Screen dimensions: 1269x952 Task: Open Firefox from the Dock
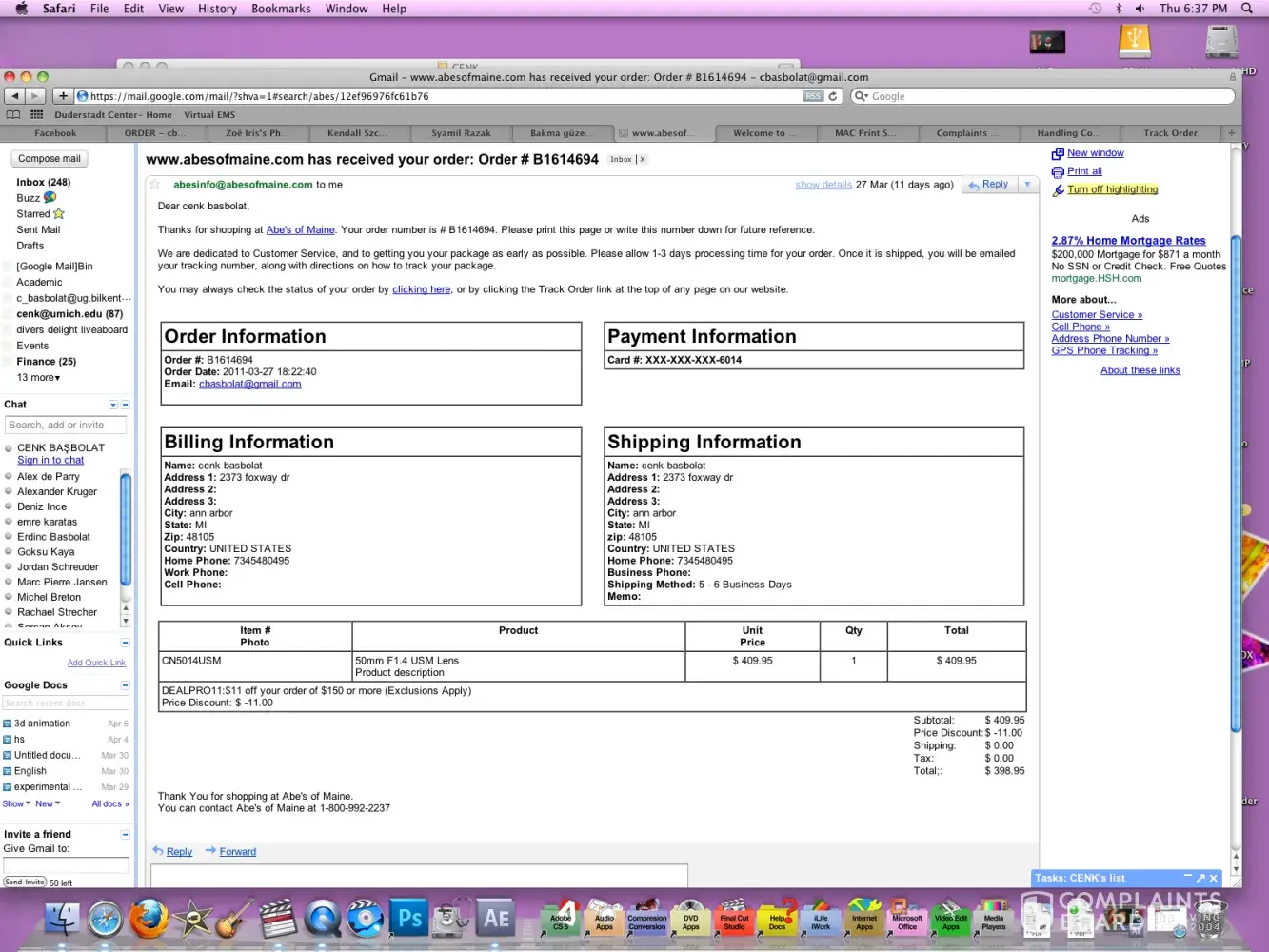149,919
